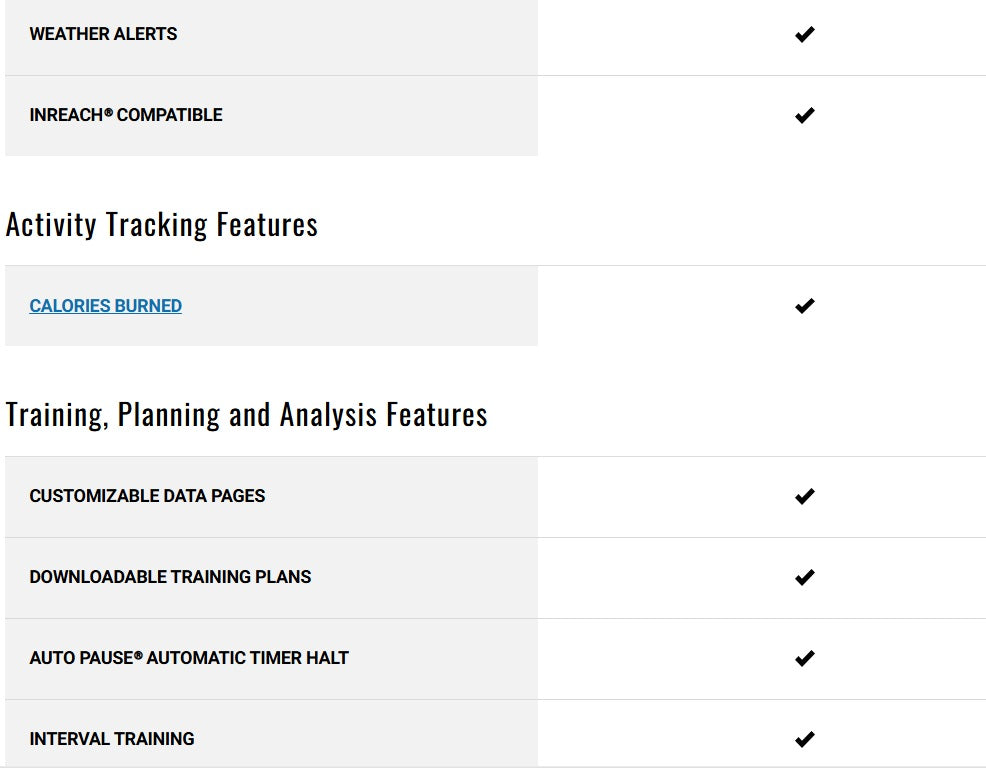Click the Auto Pause checkmark icon
The width and height of the screenshot is (986, 768).
point(805,658)
